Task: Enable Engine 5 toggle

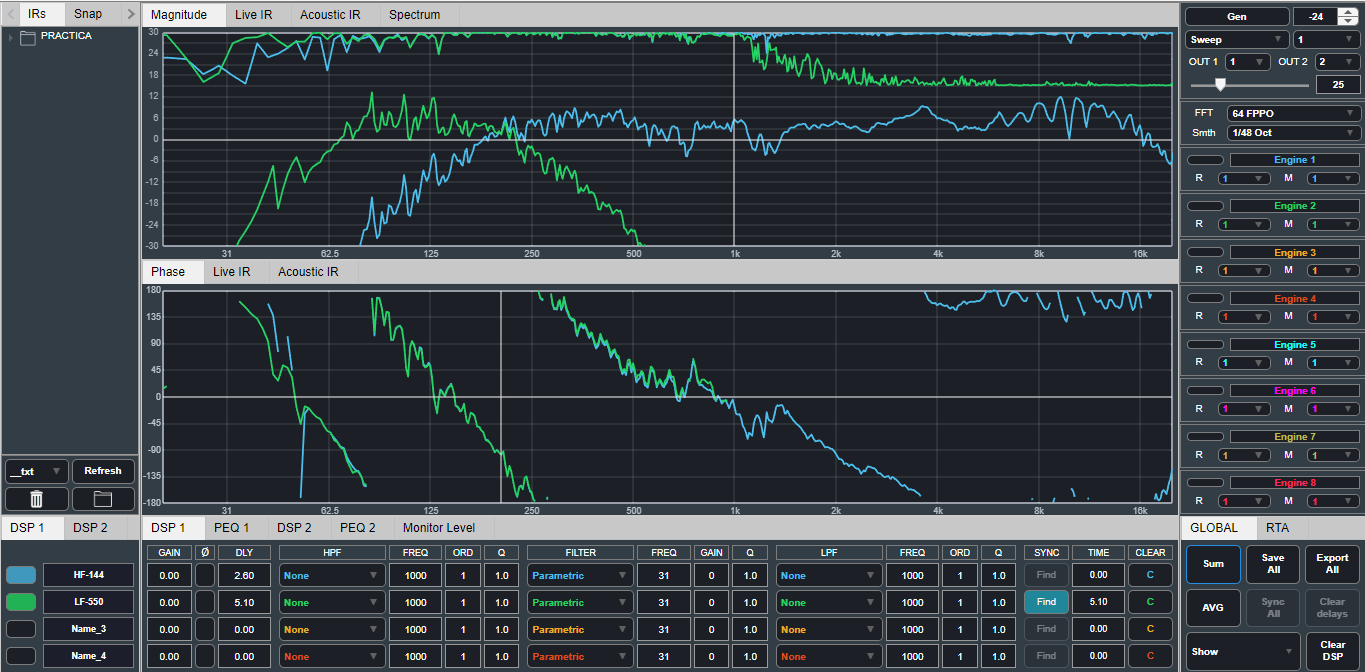Action: pyautogui.click(x=1204, y=345)
